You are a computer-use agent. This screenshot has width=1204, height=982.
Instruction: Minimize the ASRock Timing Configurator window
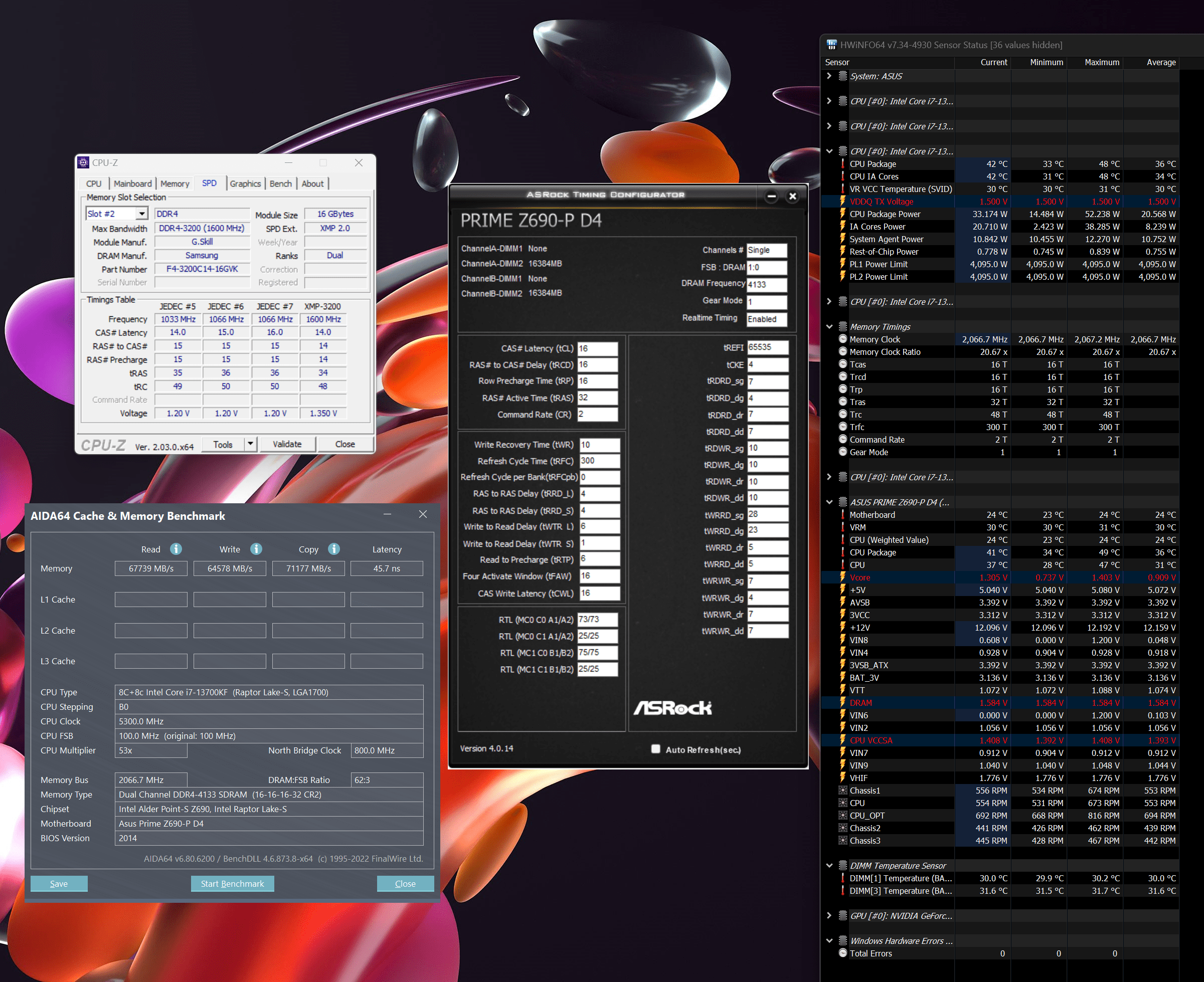[771, 197]
